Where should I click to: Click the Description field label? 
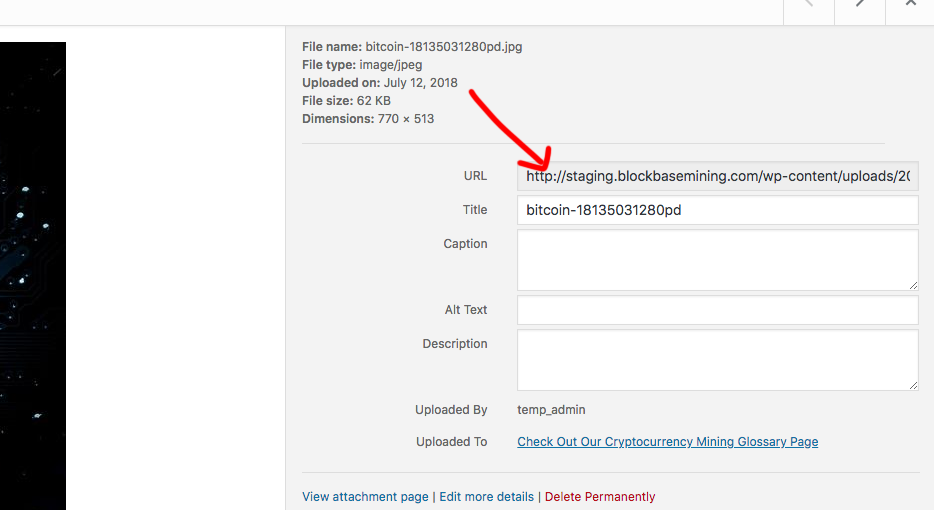455,344
